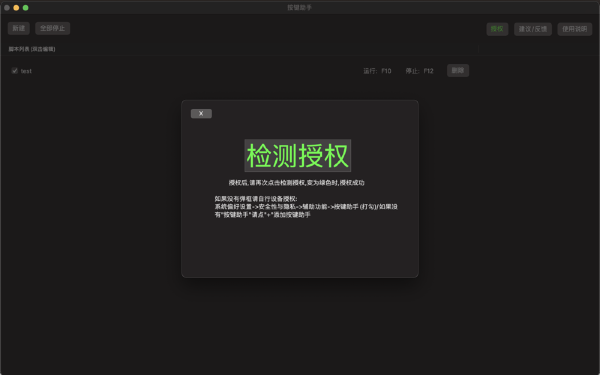This screenshot has width=600, height=375.
Task: Click the 新建 button
Action: click(19, 28)
